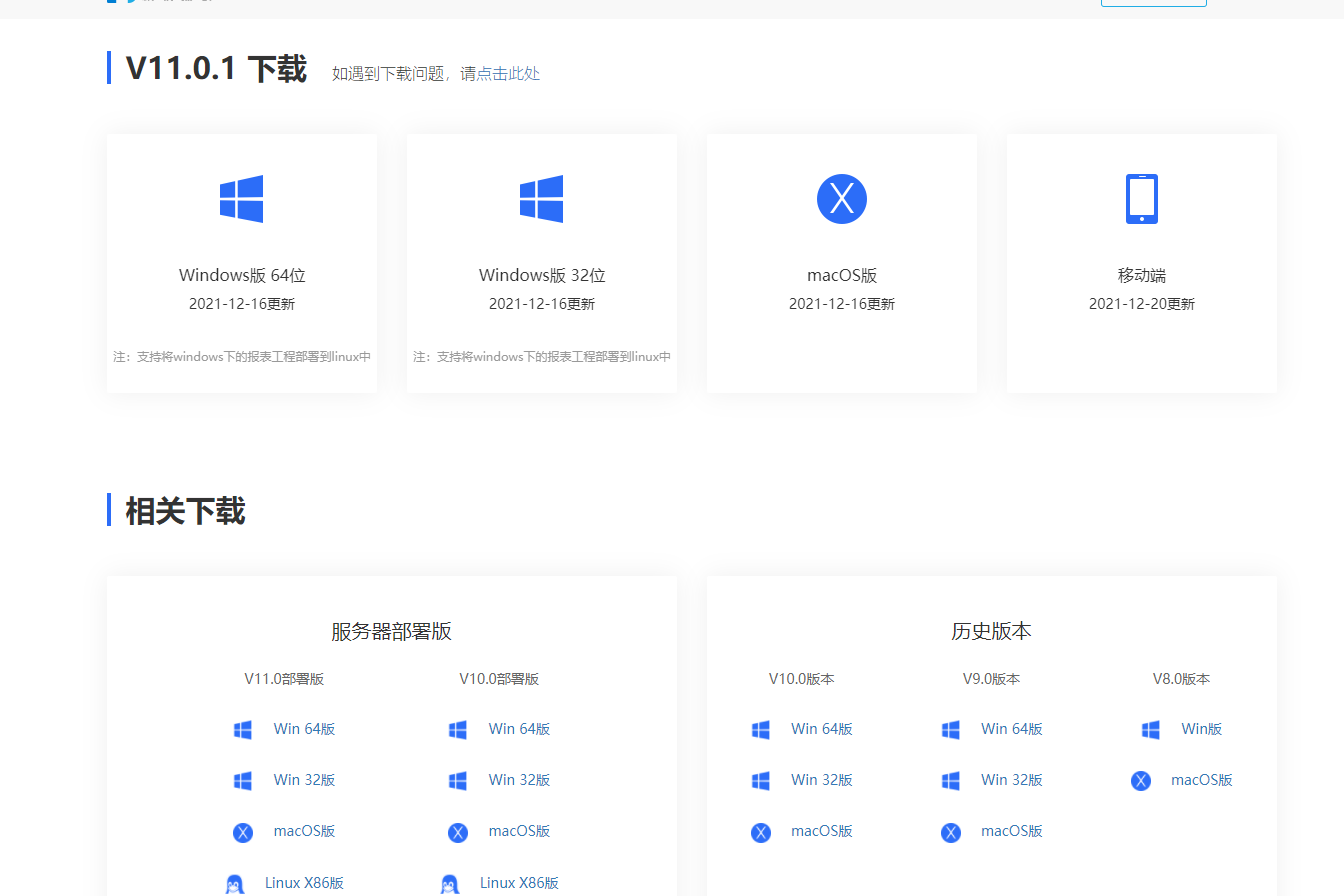1344x896 pixels.
Task: Click the macOS X icon on macOS版 card
Action: click(x=841, y=198)
